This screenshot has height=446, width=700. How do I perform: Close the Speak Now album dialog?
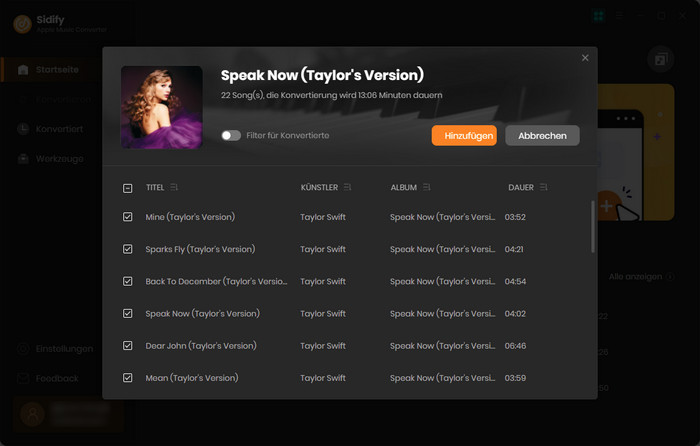(585, 58)
